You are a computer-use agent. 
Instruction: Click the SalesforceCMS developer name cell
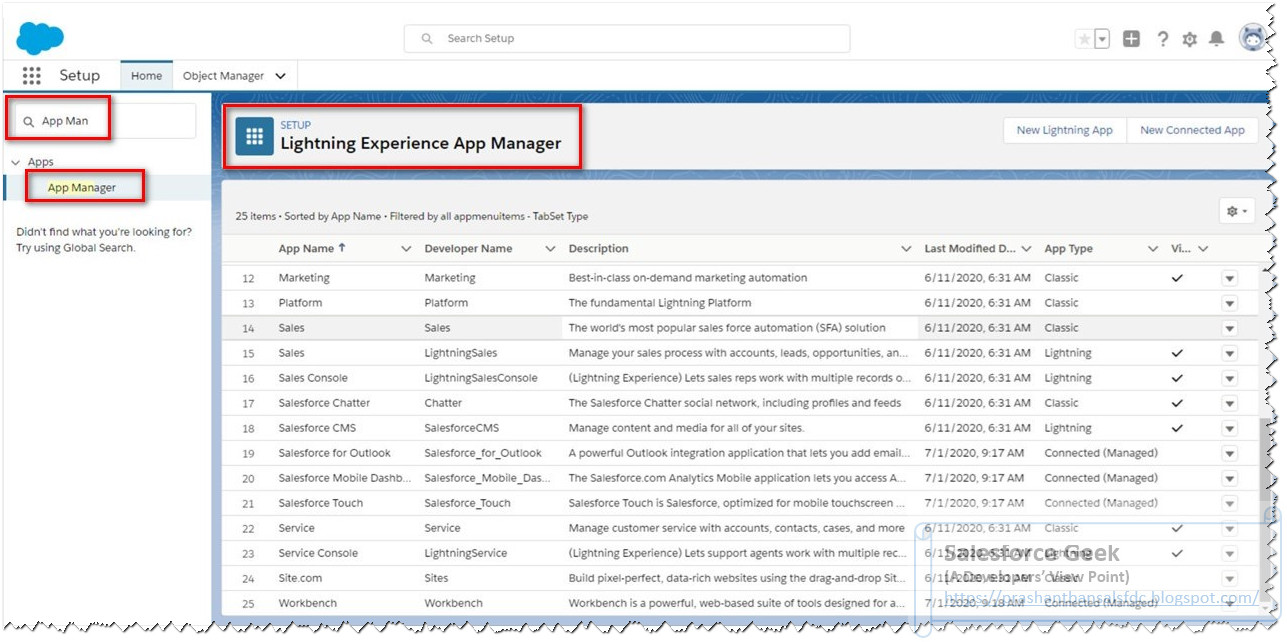tap(461, 428)
